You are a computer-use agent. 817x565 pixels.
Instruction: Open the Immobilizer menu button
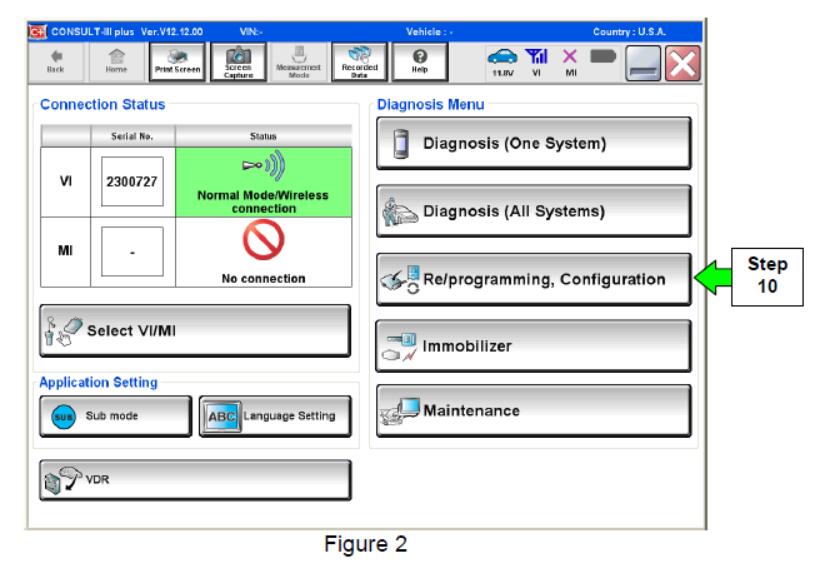[534, 346]
